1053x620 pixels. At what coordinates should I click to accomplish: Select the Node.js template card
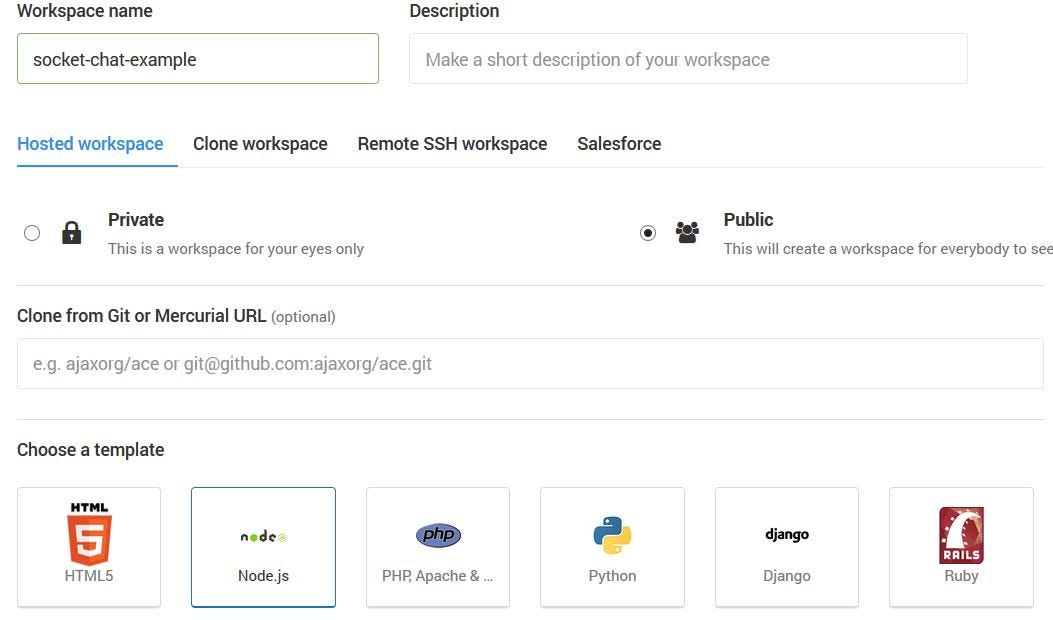point(262,547)
